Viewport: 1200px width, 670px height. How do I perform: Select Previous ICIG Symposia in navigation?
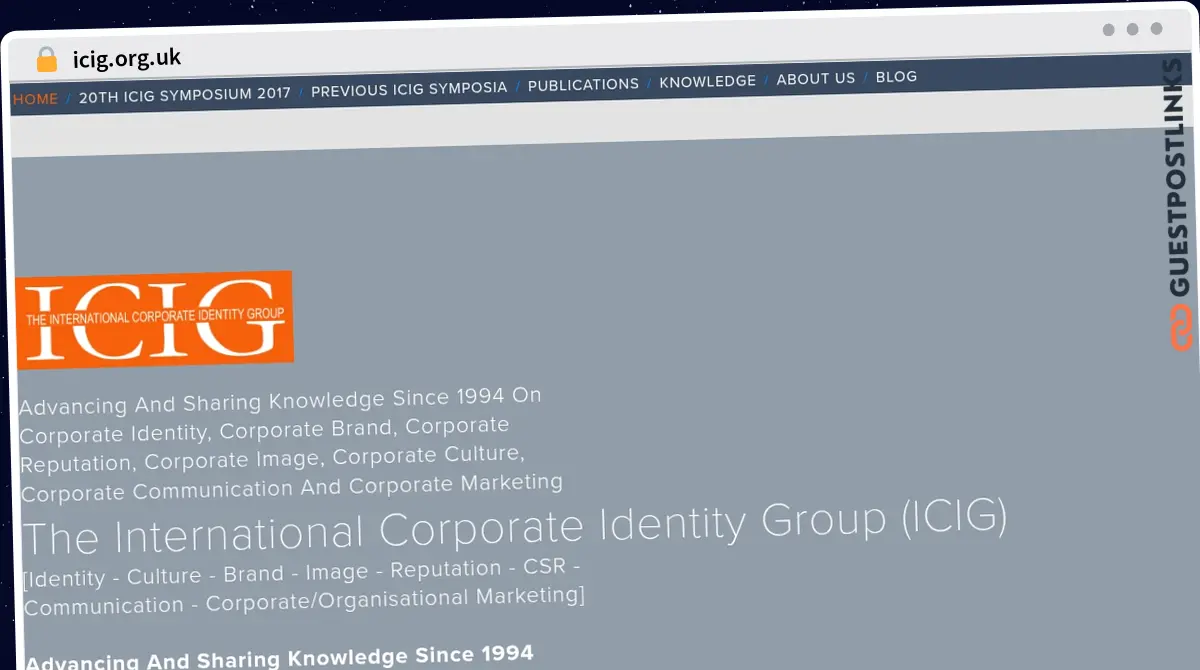coord(409,89)
